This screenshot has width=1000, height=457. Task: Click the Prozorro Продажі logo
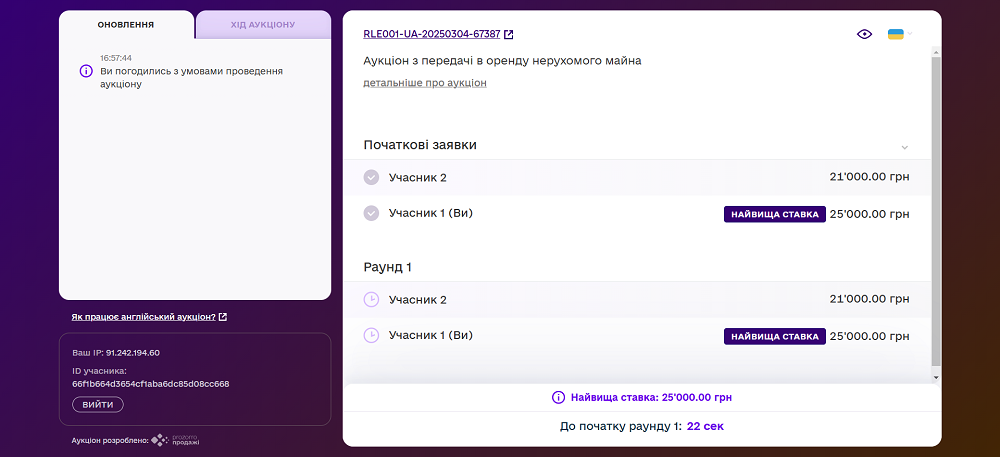(x=176, y=440)
